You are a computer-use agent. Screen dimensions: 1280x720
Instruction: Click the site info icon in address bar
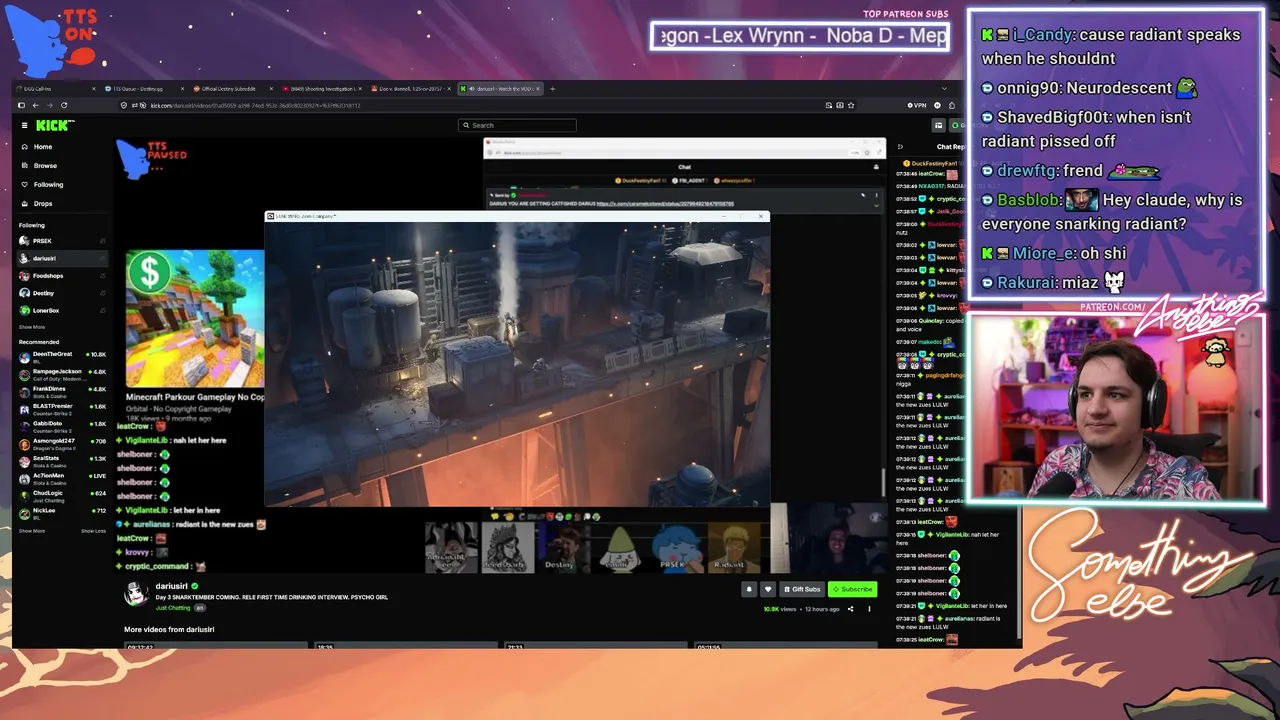pos(124,105)
